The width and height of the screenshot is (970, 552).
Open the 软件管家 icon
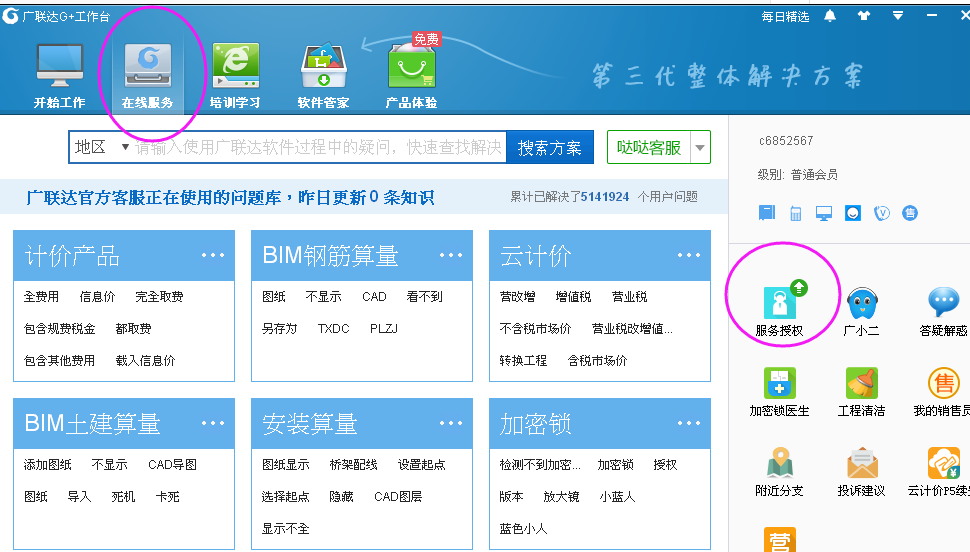(x=324, y=66)
